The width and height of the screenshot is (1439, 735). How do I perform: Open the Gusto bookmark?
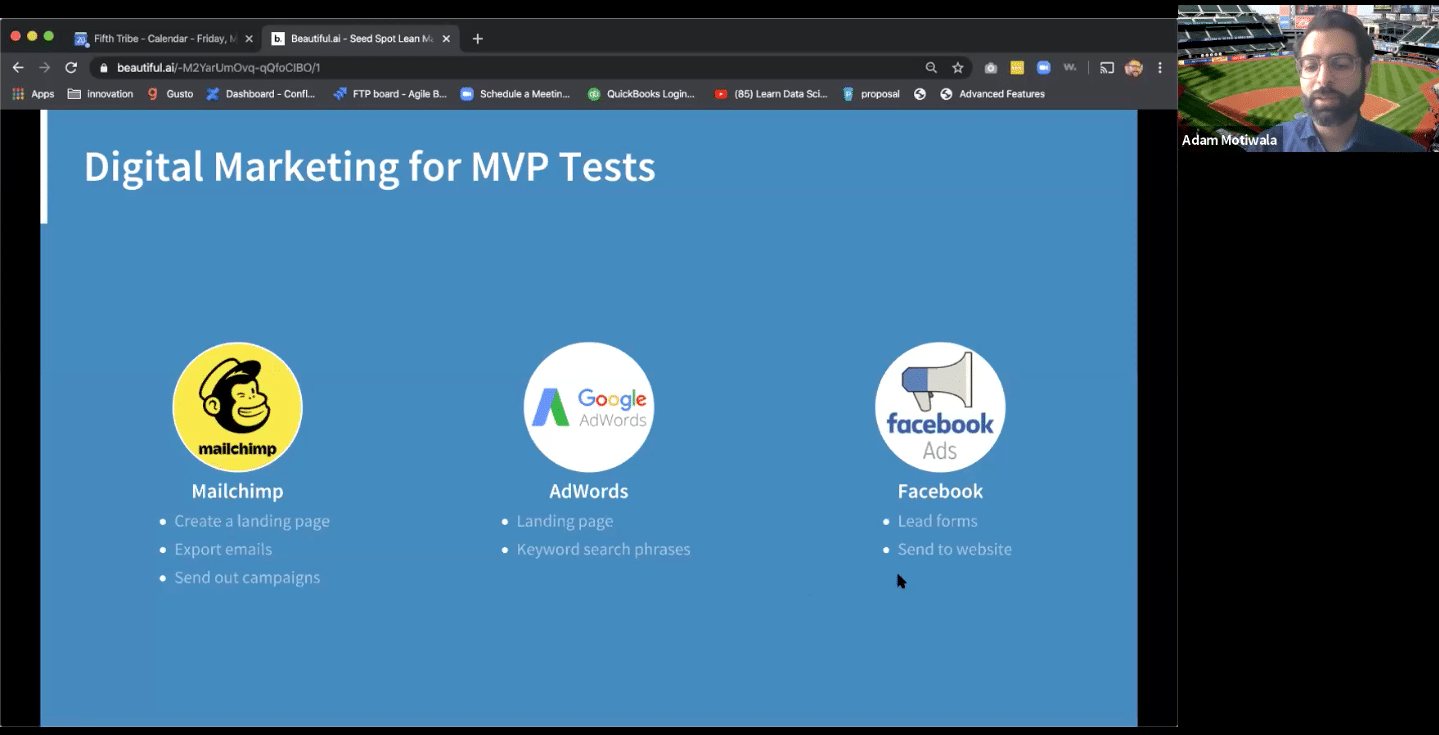click(x=170, y=94)
